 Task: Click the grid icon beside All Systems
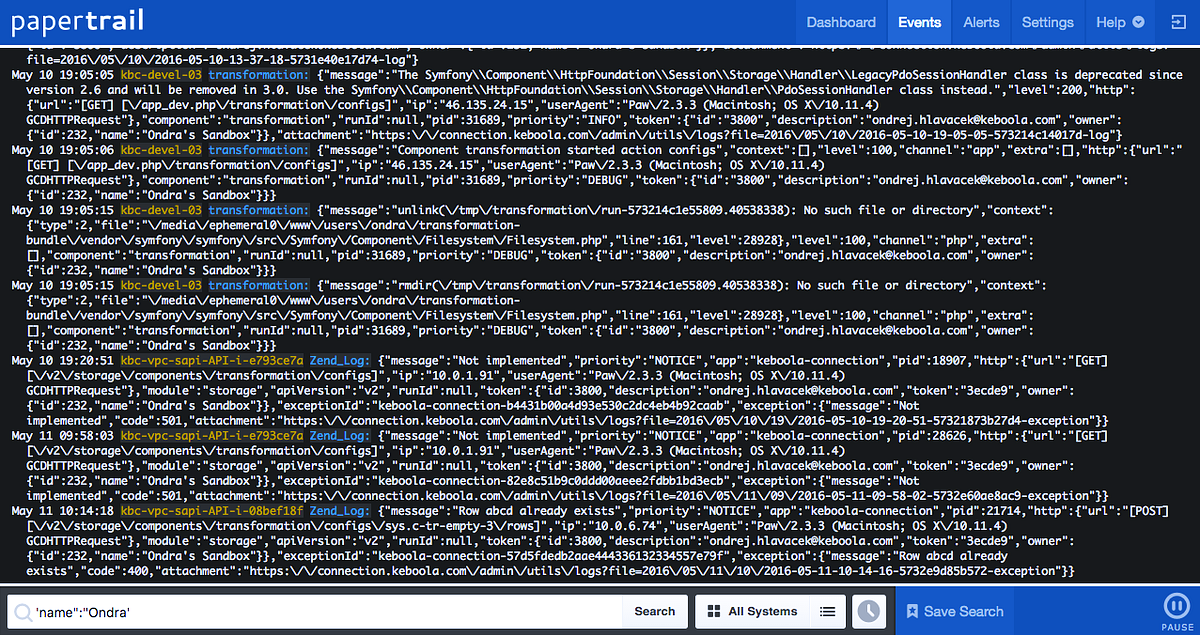(x=713, y=611)
